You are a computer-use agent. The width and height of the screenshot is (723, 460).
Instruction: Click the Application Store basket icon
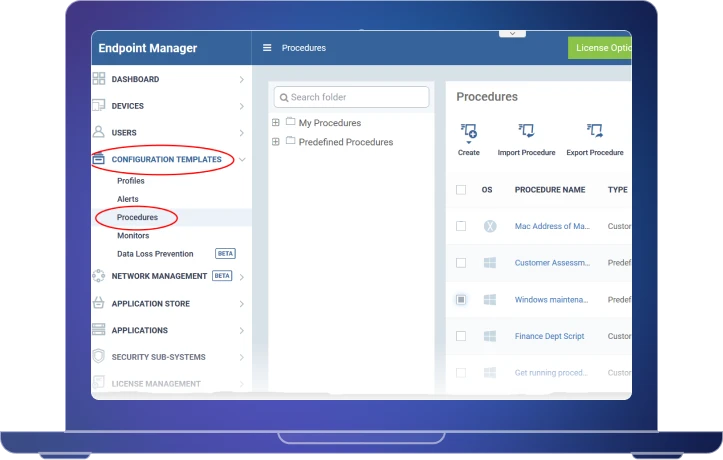(99, 303)
